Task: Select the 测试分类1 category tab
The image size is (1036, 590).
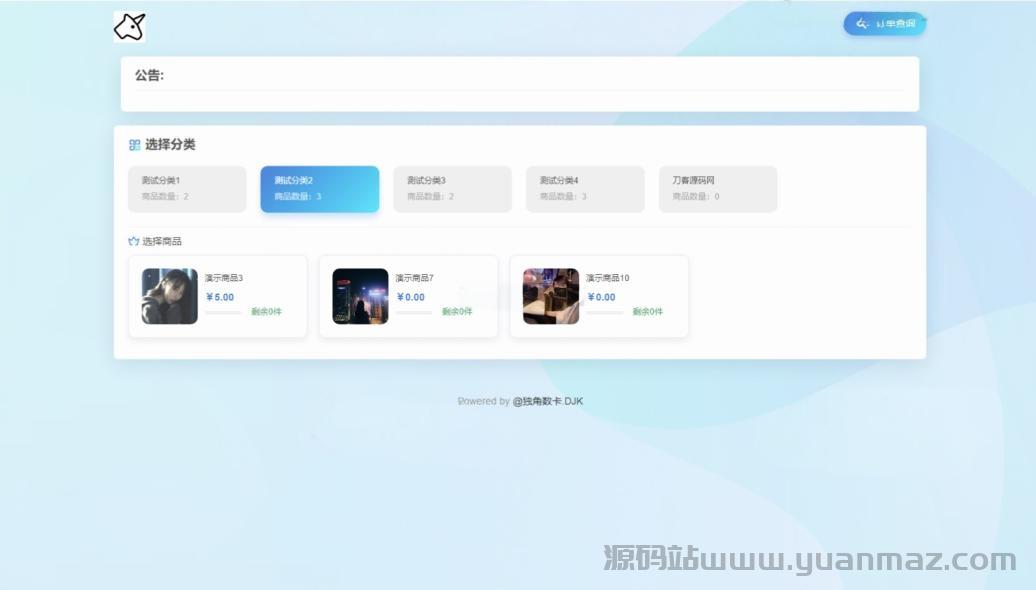Action: click(x=187, y=189)
